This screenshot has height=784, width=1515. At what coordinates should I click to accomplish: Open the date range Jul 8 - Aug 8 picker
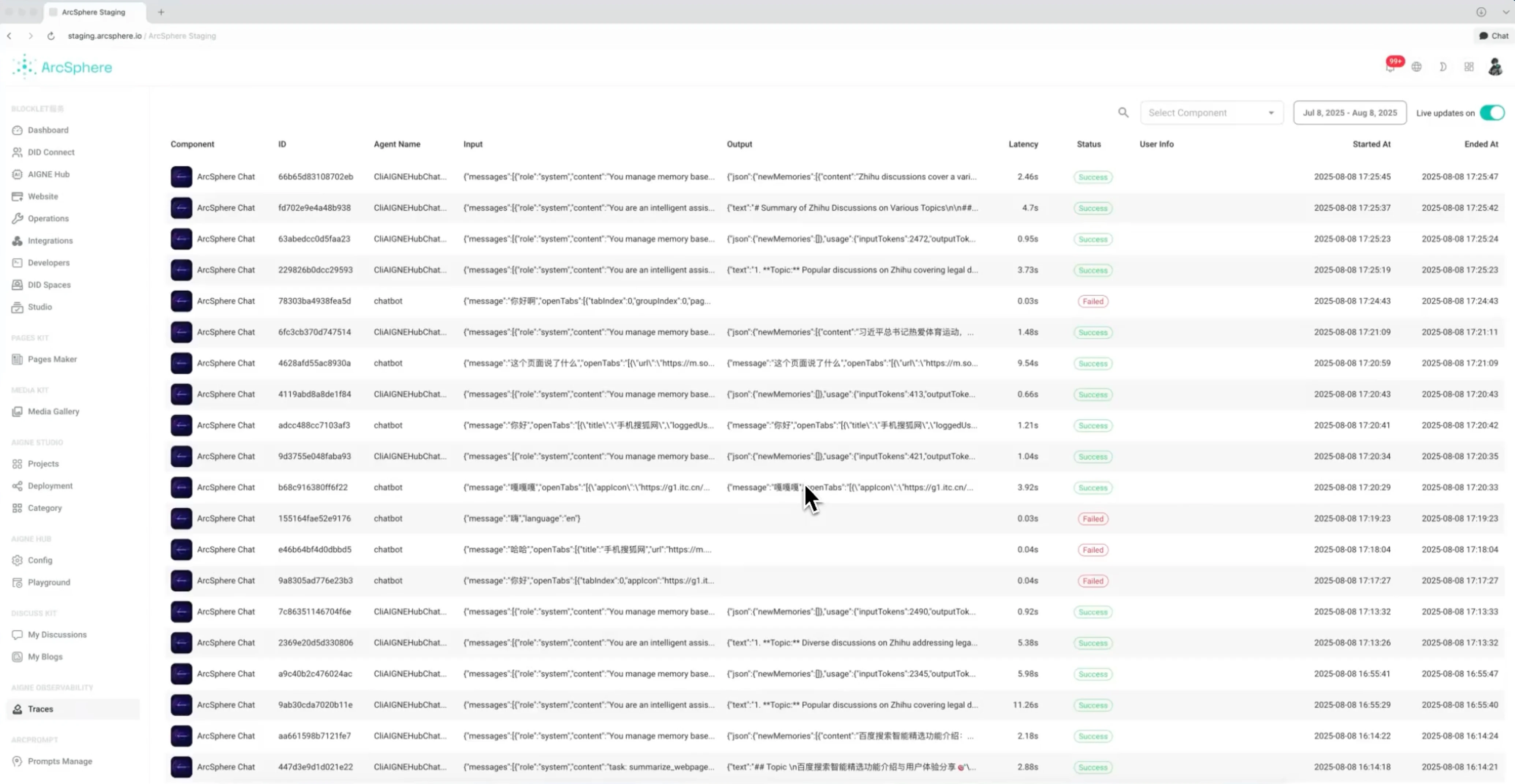pos(1350,112)
